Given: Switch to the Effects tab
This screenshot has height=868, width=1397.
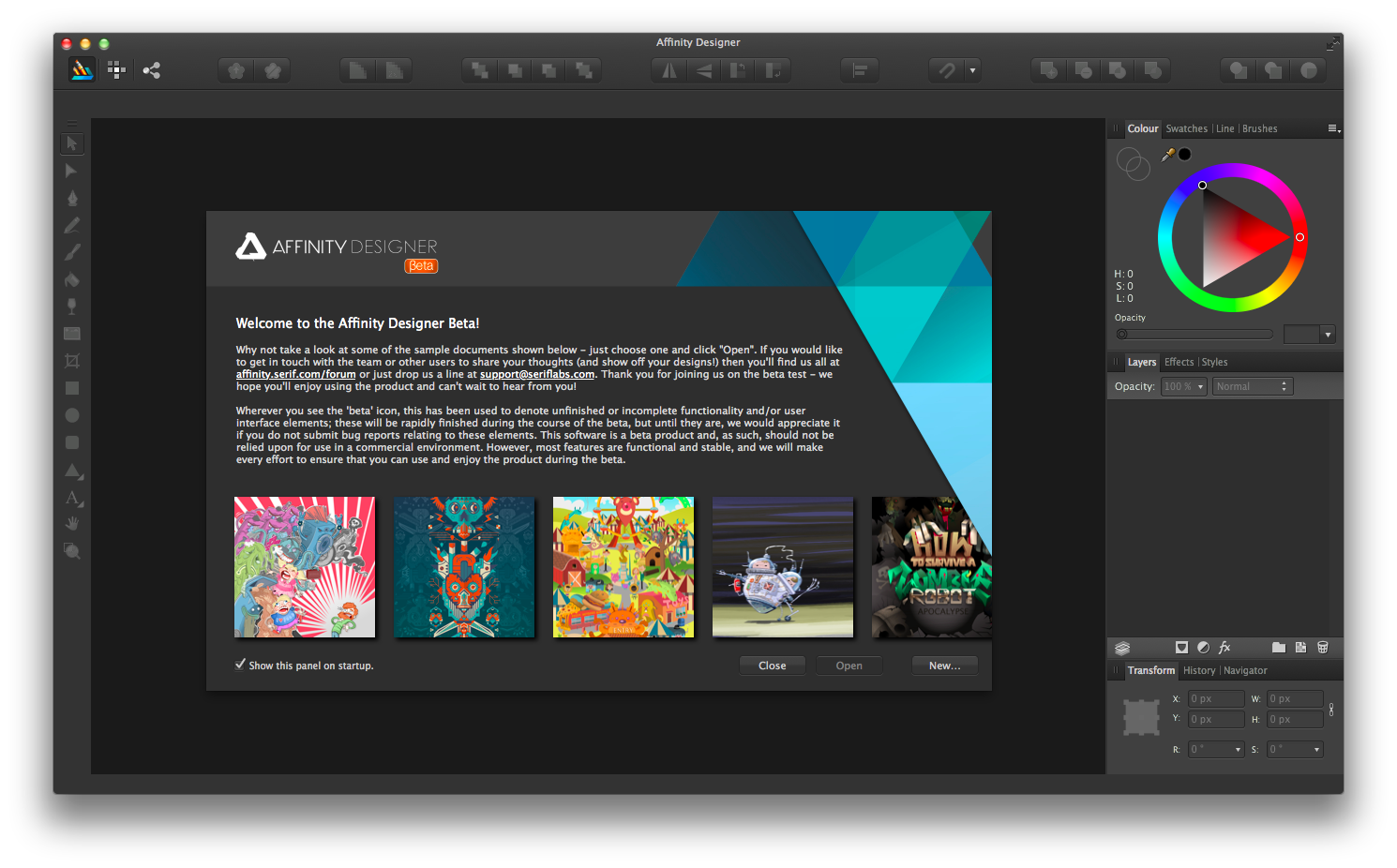Looking at the screenshot, I should point(1179,362).
